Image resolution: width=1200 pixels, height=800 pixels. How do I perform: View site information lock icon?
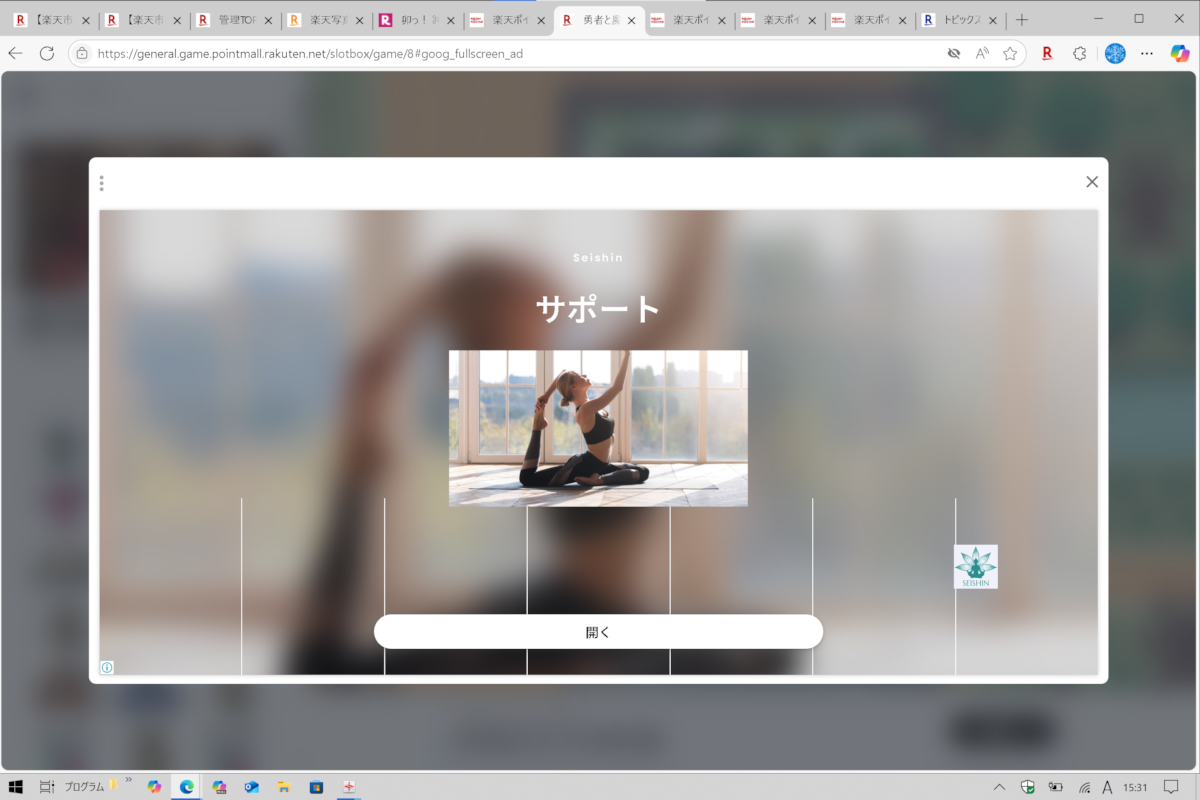pyautogui.click(x=82, y=53)
